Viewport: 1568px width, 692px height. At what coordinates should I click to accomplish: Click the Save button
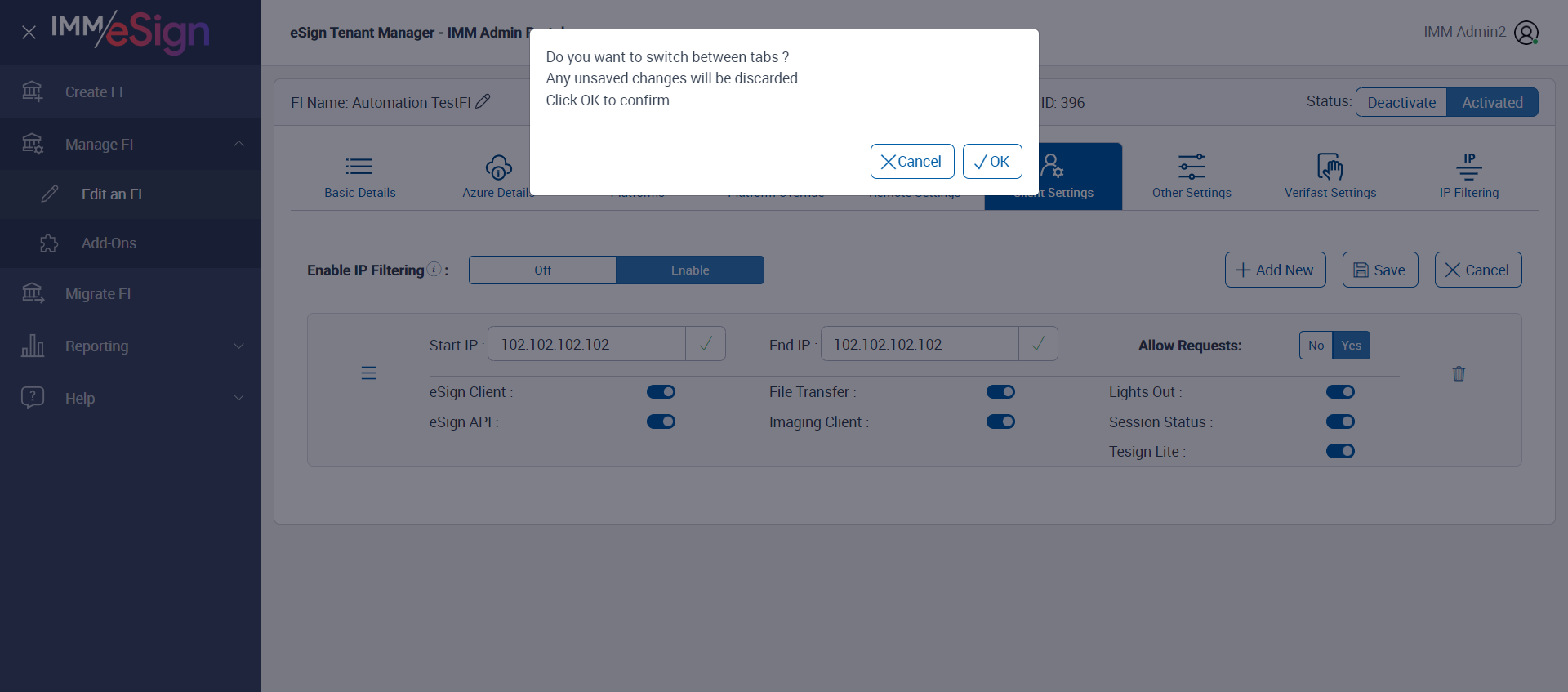(1380, 270)
